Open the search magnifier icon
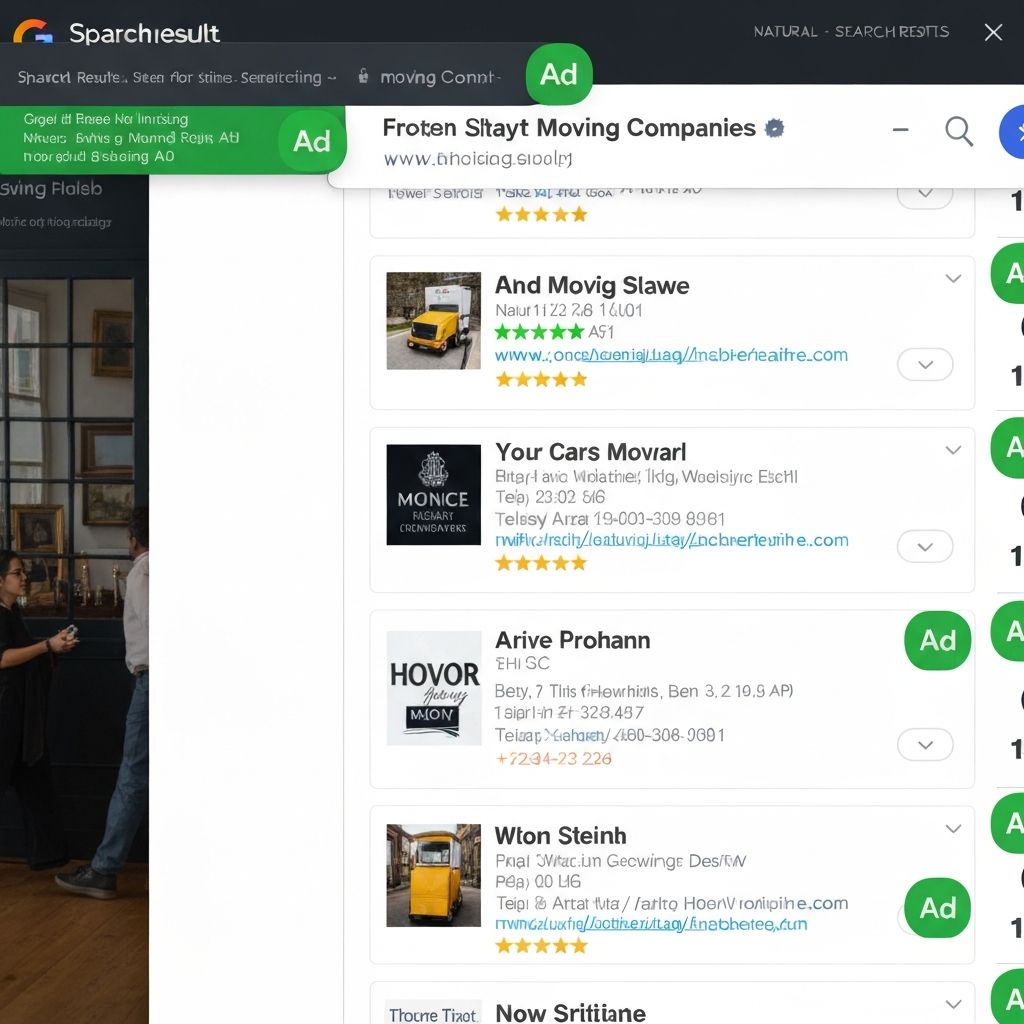The width and height of the screenshot is (1024, 1024). click(958, 131)
